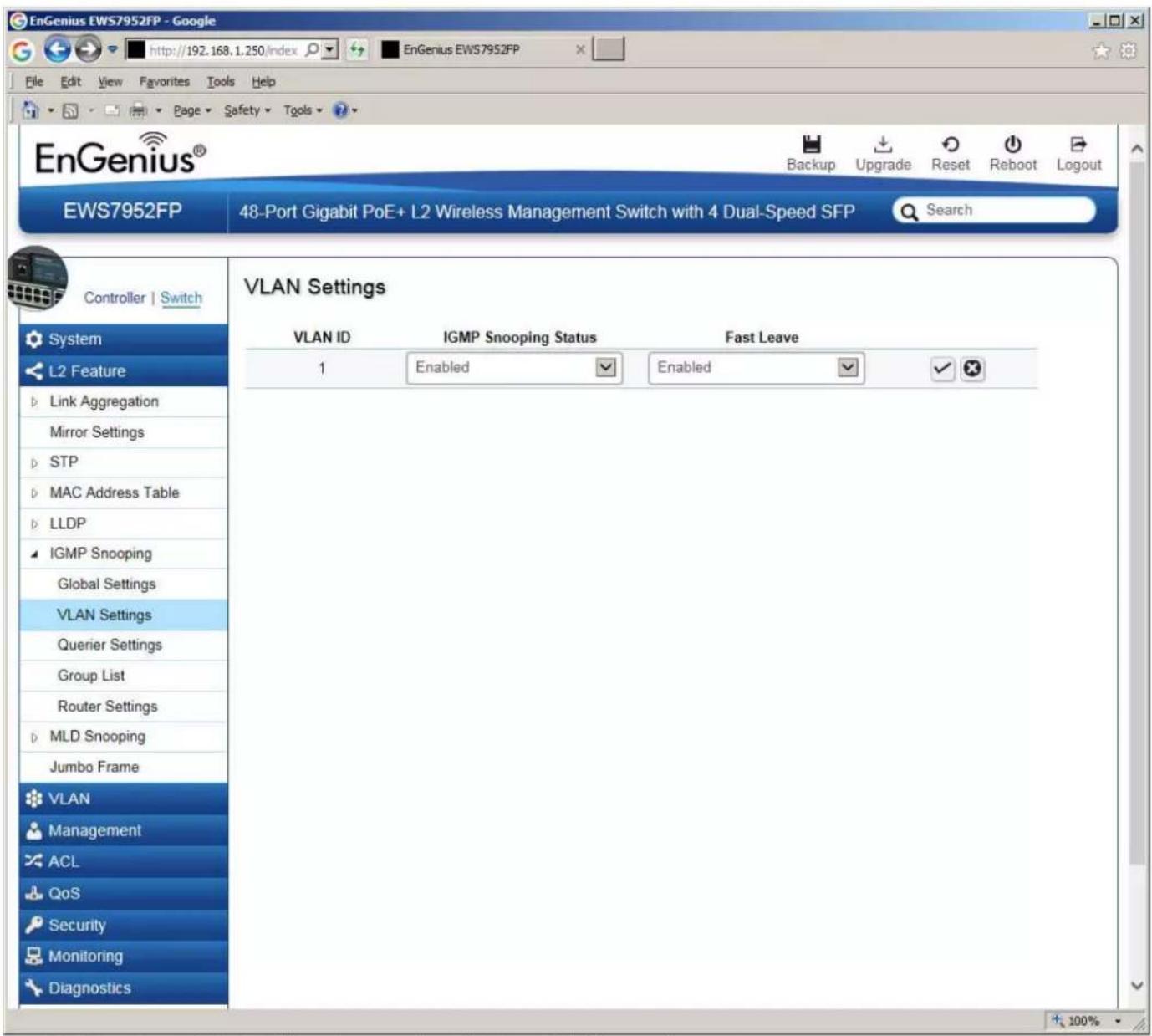Click the Monitoring icon in the sidebar
Screen dimensions: 1152x1036
pyautogui.click(x=33, y=956)
